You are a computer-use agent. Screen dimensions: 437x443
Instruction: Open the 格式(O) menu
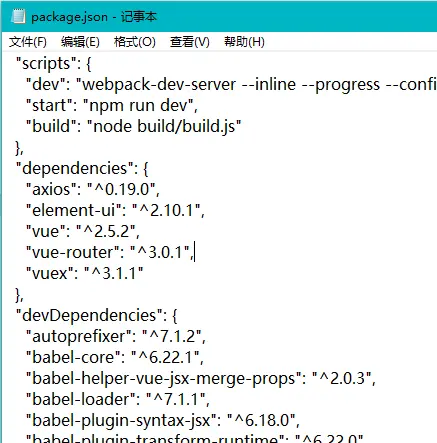coord(135,42)
